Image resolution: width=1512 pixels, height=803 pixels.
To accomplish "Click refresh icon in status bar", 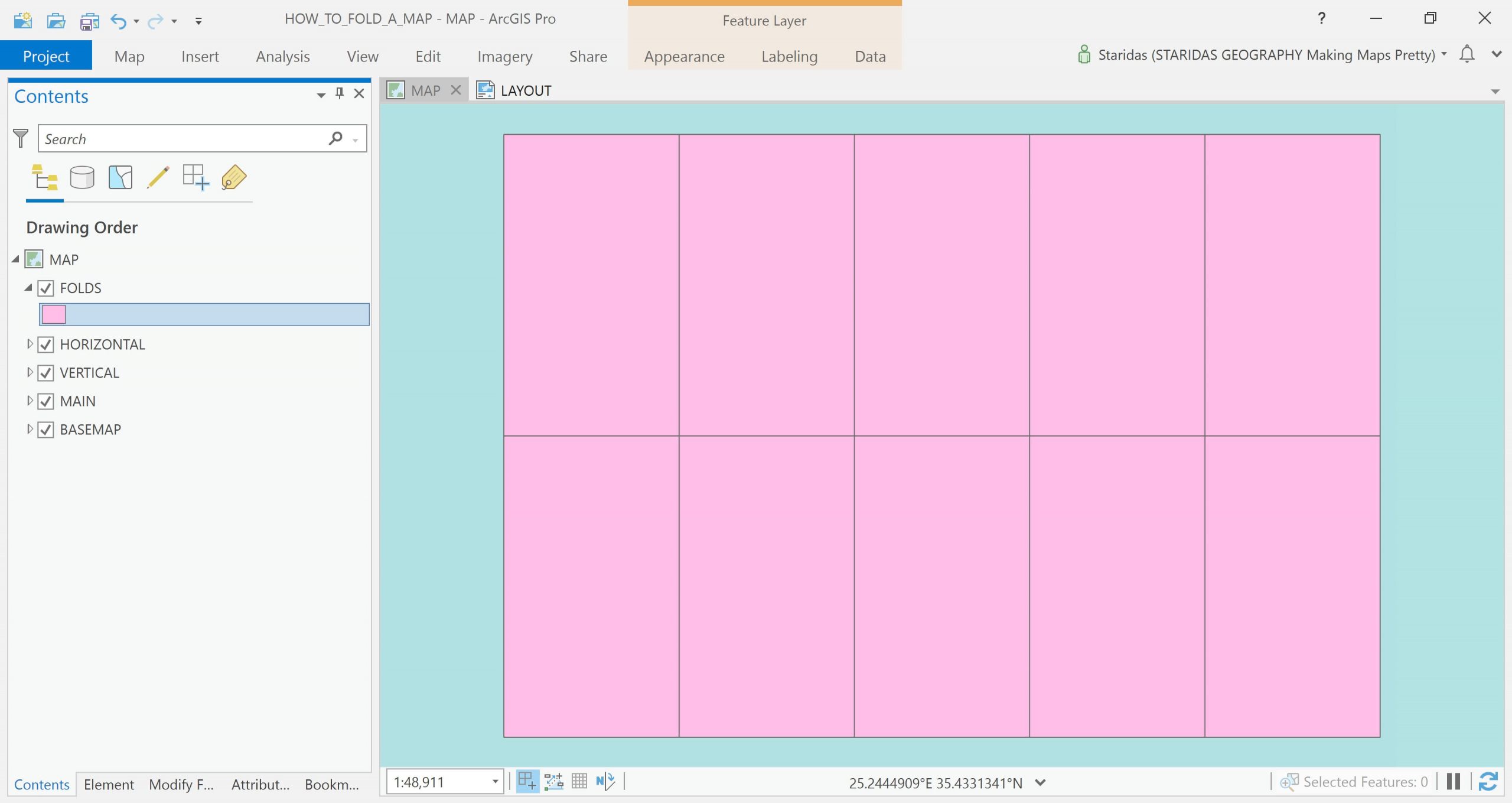I will 1488,781.
